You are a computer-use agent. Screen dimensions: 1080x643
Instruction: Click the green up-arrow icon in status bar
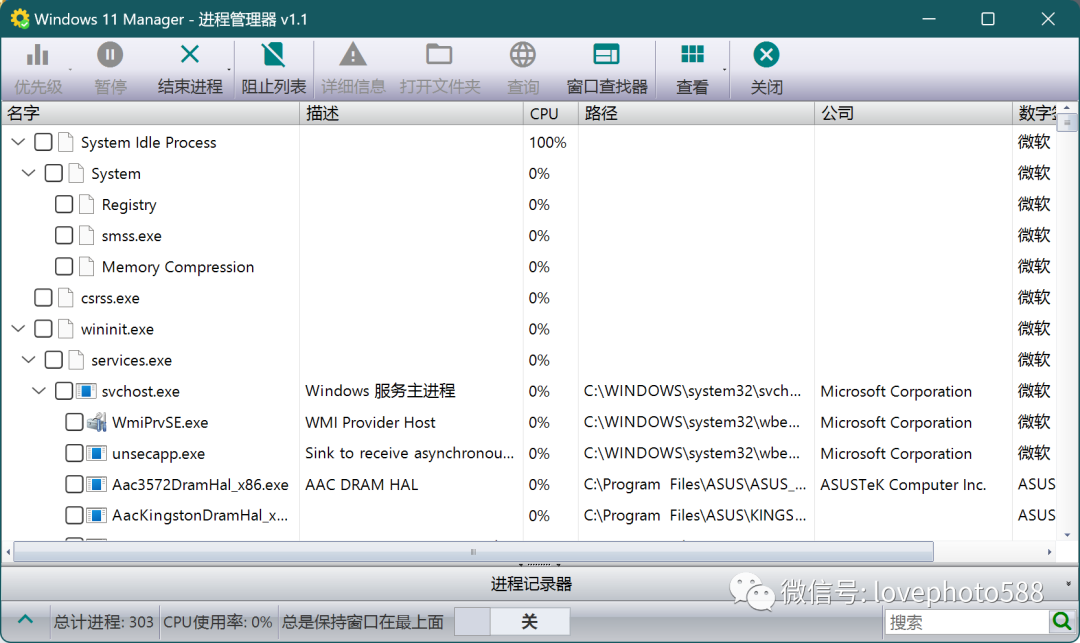[x=25, y=620]
